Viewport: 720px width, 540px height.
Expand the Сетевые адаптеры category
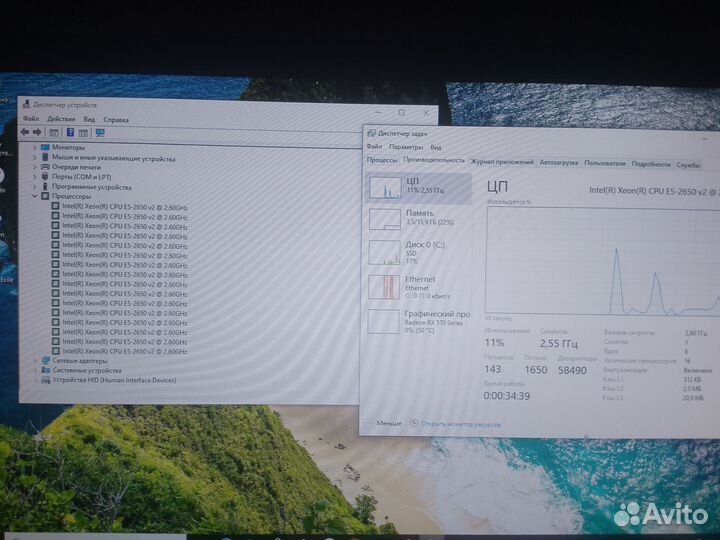point(34,361)
